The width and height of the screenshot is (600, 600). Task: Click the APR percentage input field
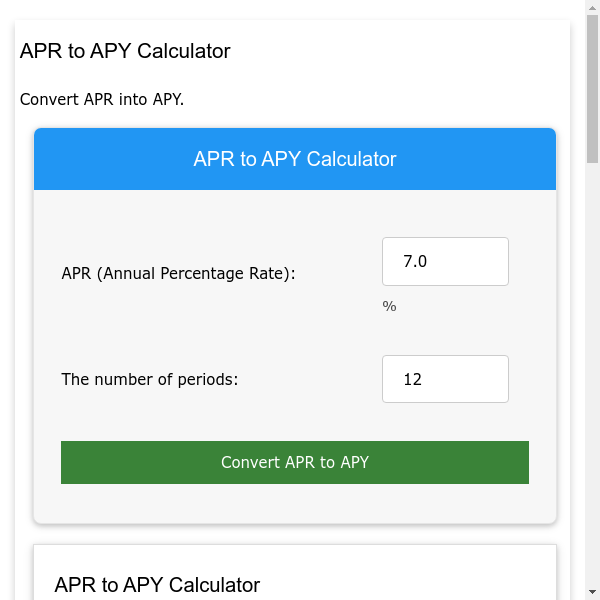445,262
